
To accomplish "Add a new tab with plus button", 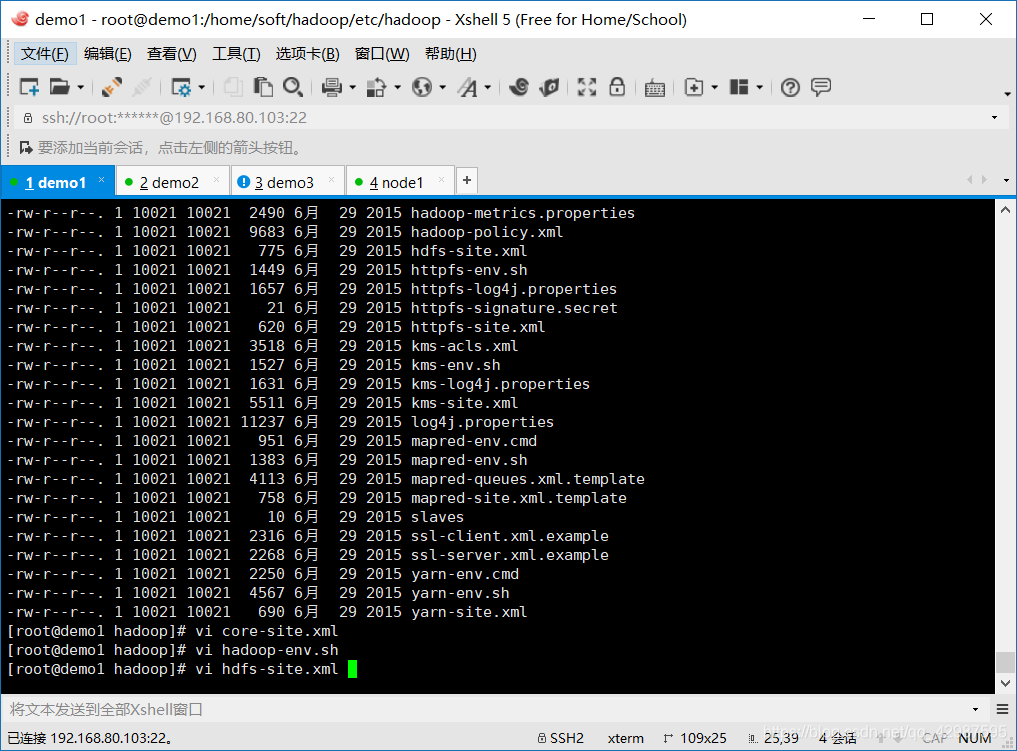I will 467,180.
